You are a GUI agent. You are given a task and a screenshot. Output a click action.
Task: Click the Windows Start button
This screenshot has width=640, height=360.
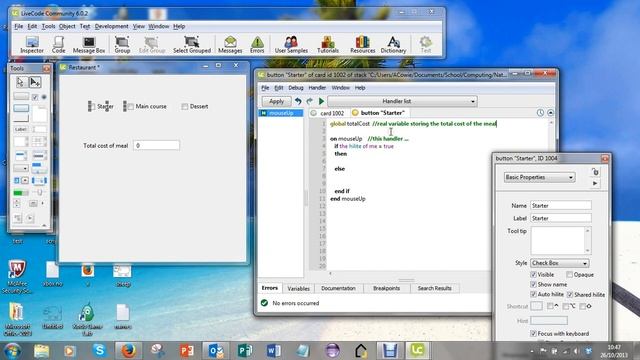(x=13, y=351)
